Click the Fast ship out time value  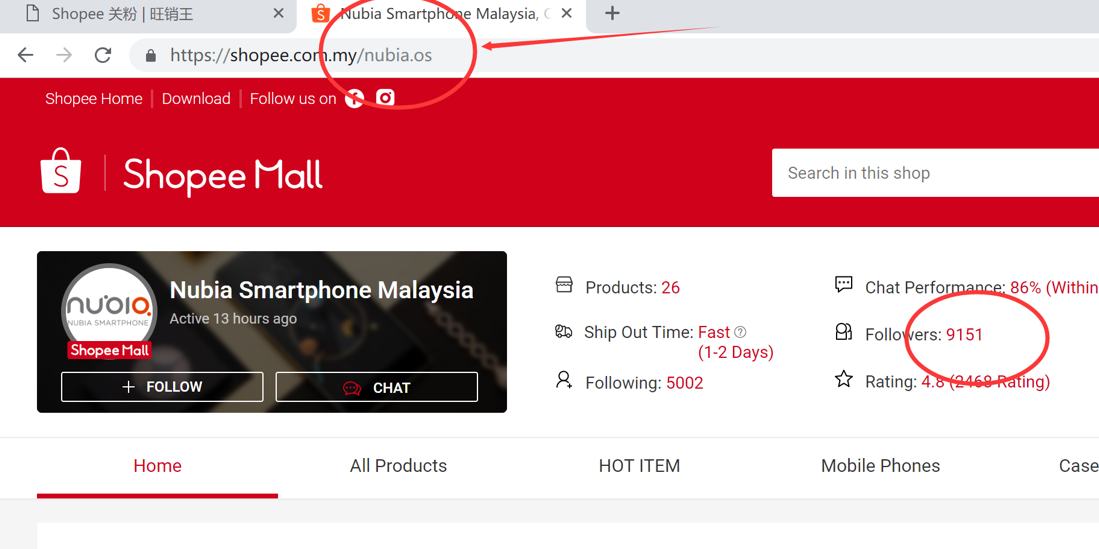pyautogui.click(x=714, y=332)
